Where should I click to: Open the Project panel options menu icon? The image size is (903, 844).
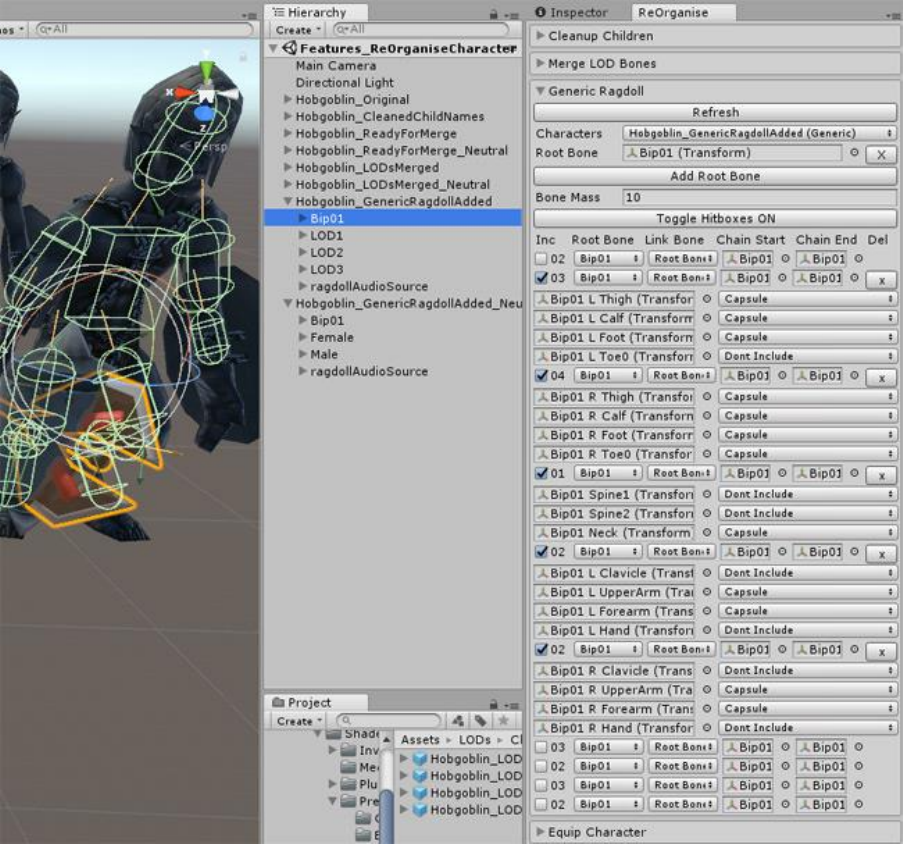(x=511, y=705)
